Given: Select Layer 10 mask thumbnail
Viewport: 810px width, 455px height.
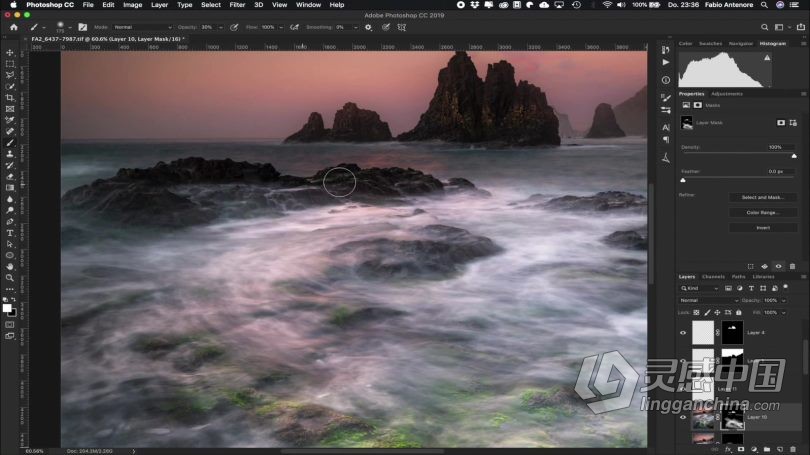Looking at the screenshot, I should [x=733, y=418].
